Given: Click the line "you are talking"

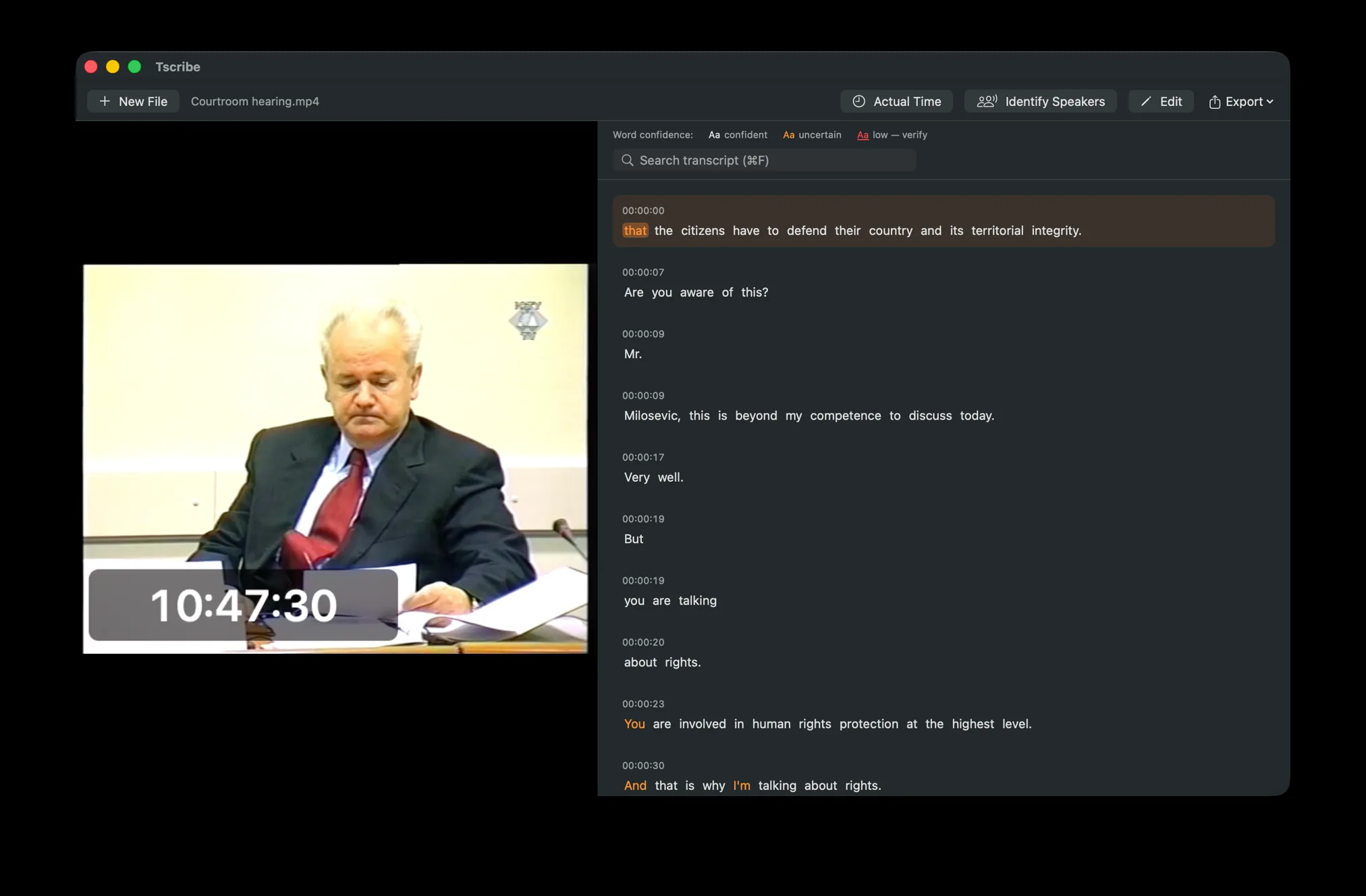Looking at the screenshot, I should pyautogui.click(x=670, y=600).
